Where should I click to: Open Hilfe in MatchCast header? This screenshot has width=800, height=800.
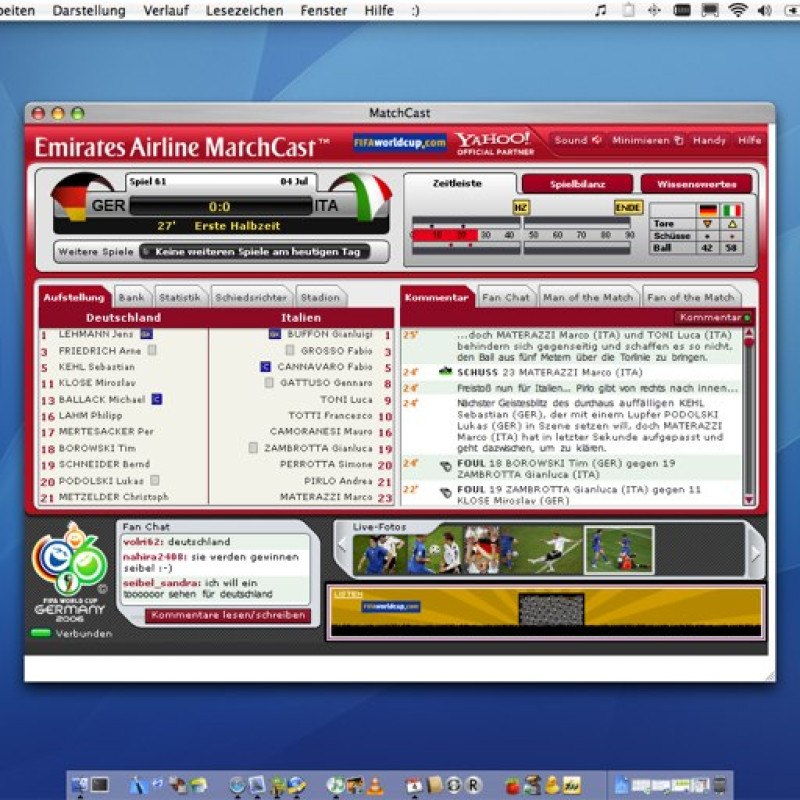749,140
